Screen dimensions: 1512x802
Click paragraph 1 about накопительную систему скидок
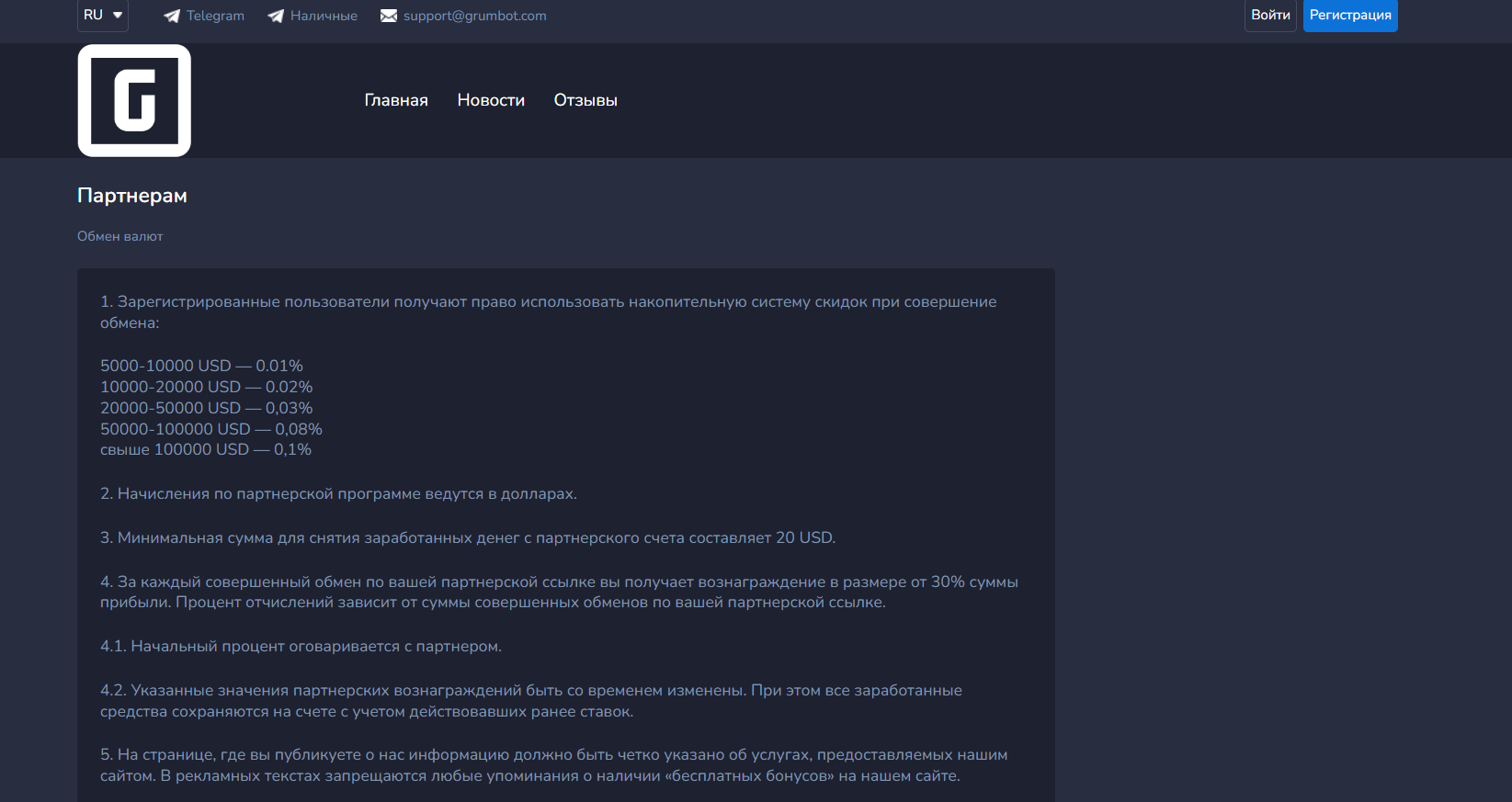(x=548, y=312)
